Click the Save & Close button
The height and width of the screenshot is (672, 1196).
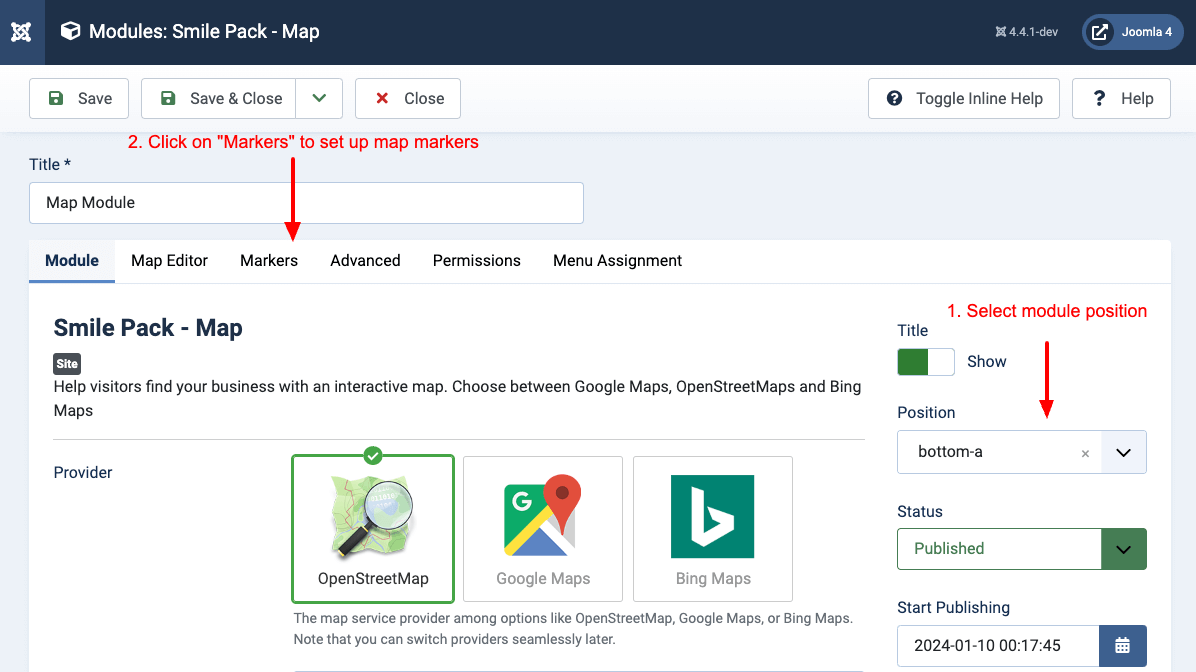point(219,98)
